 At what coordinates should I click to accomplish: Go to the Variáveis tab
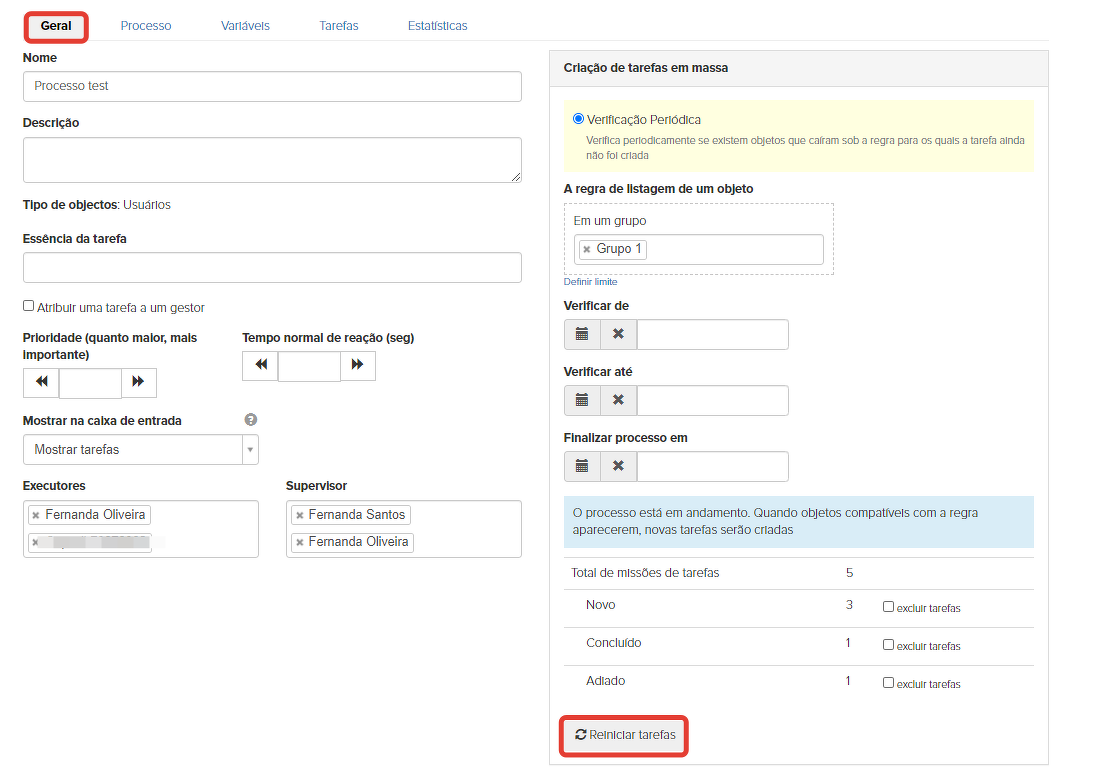(x=245, y=26)
